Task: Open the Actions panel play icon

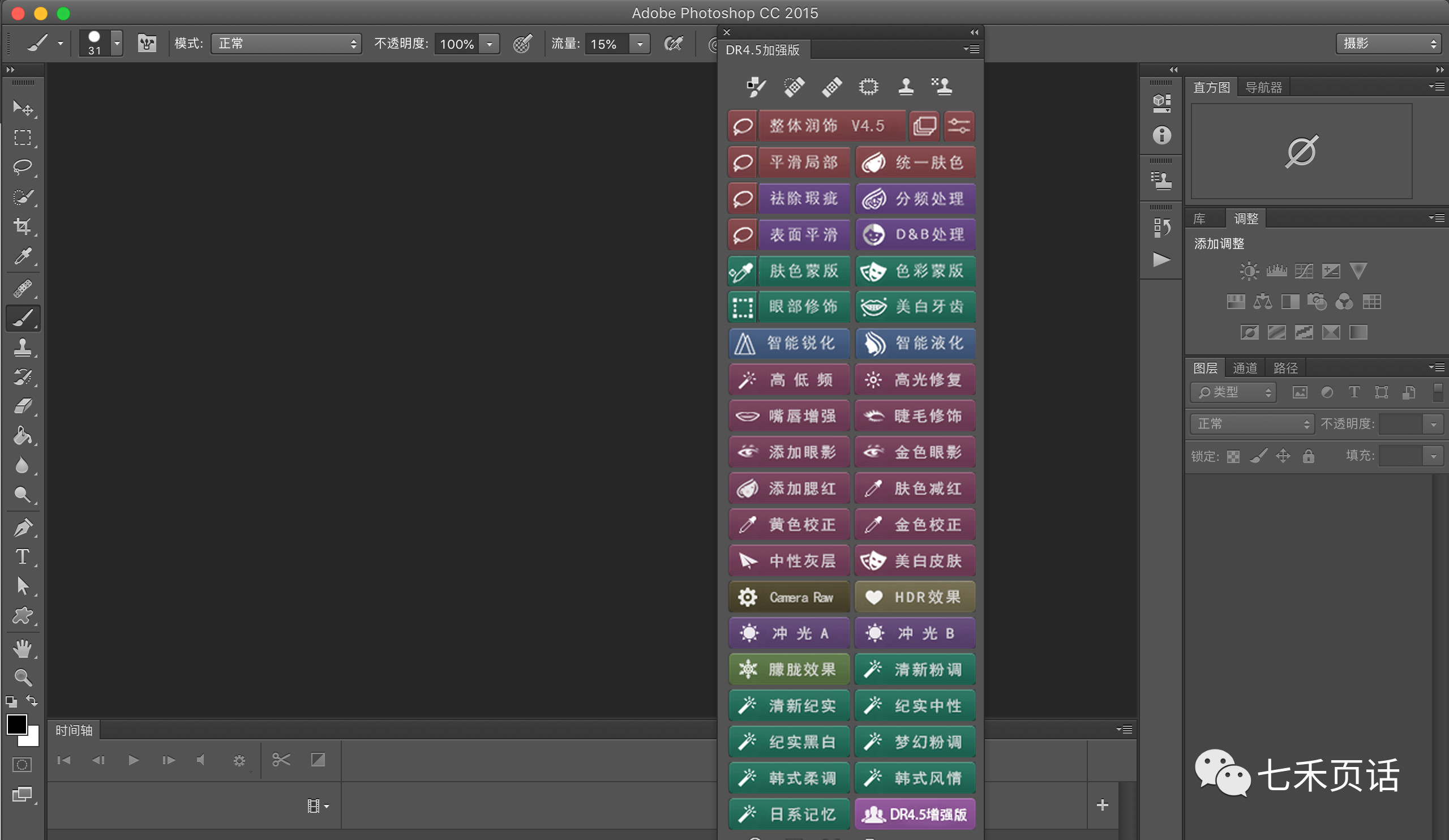Action: point(1161,260)
